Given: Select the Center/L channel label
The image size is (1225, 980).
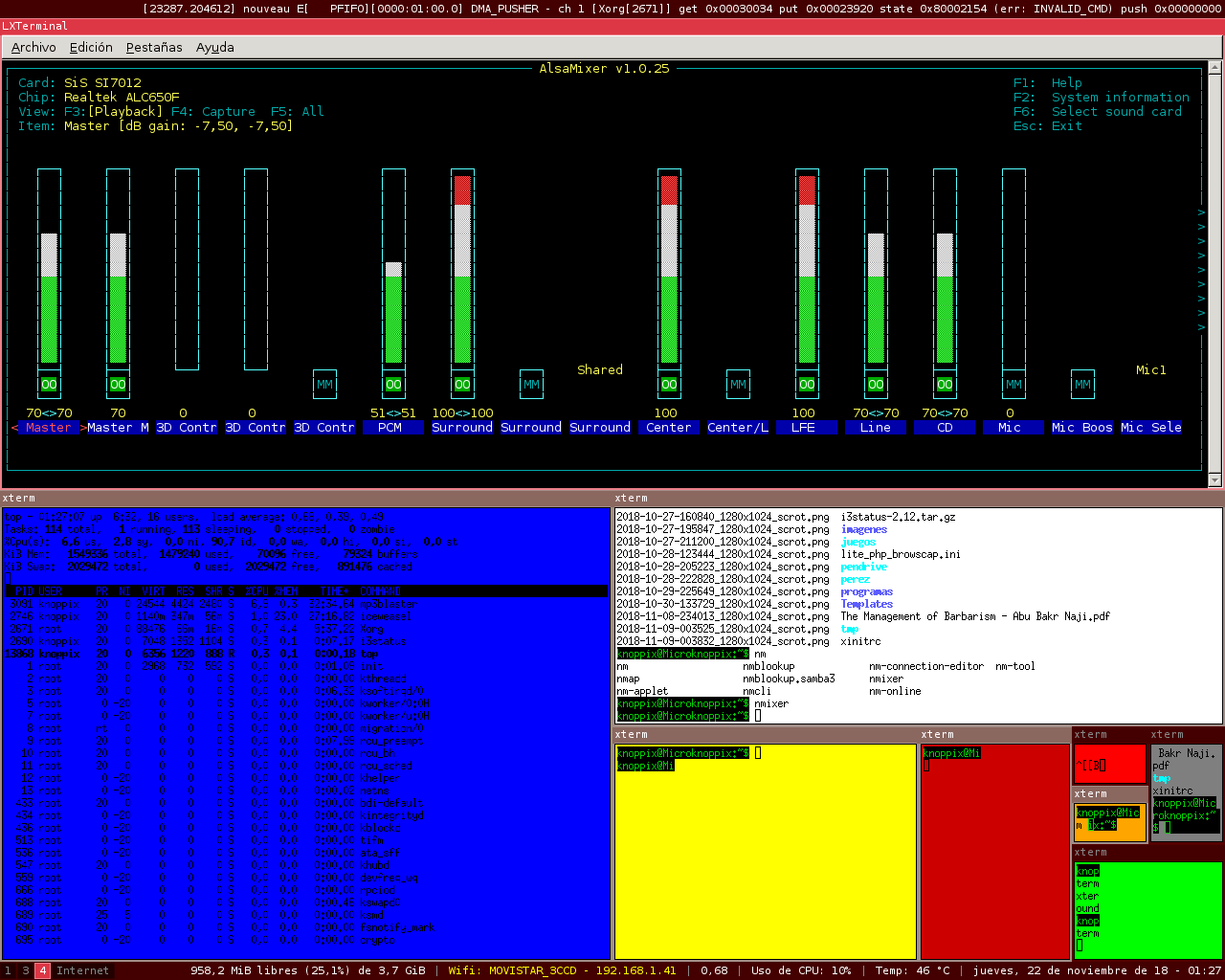Looking at the screenshot, I should click(x=738, y=428).
